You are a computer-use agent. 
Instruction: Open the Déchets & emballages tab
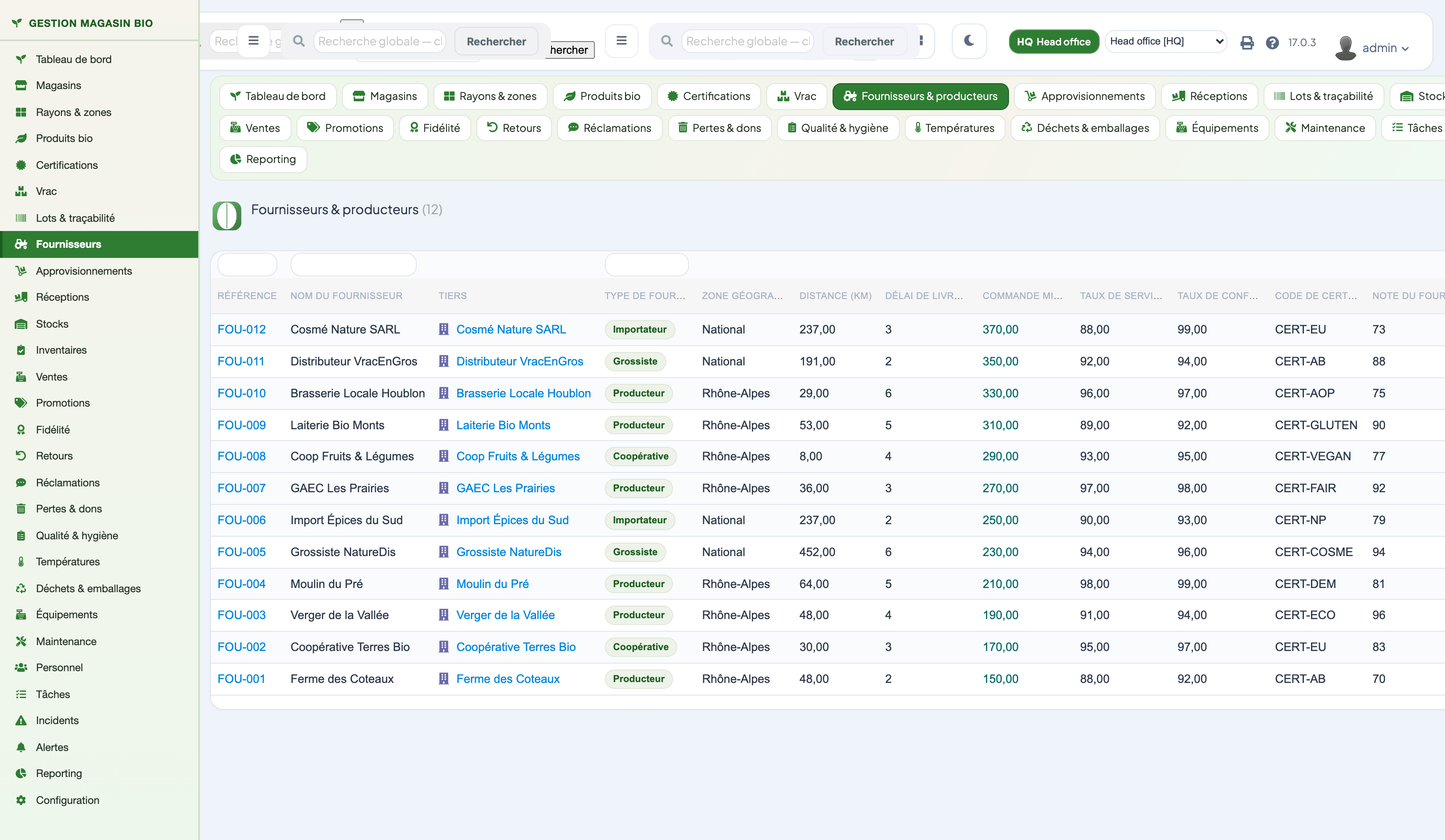1085,128
